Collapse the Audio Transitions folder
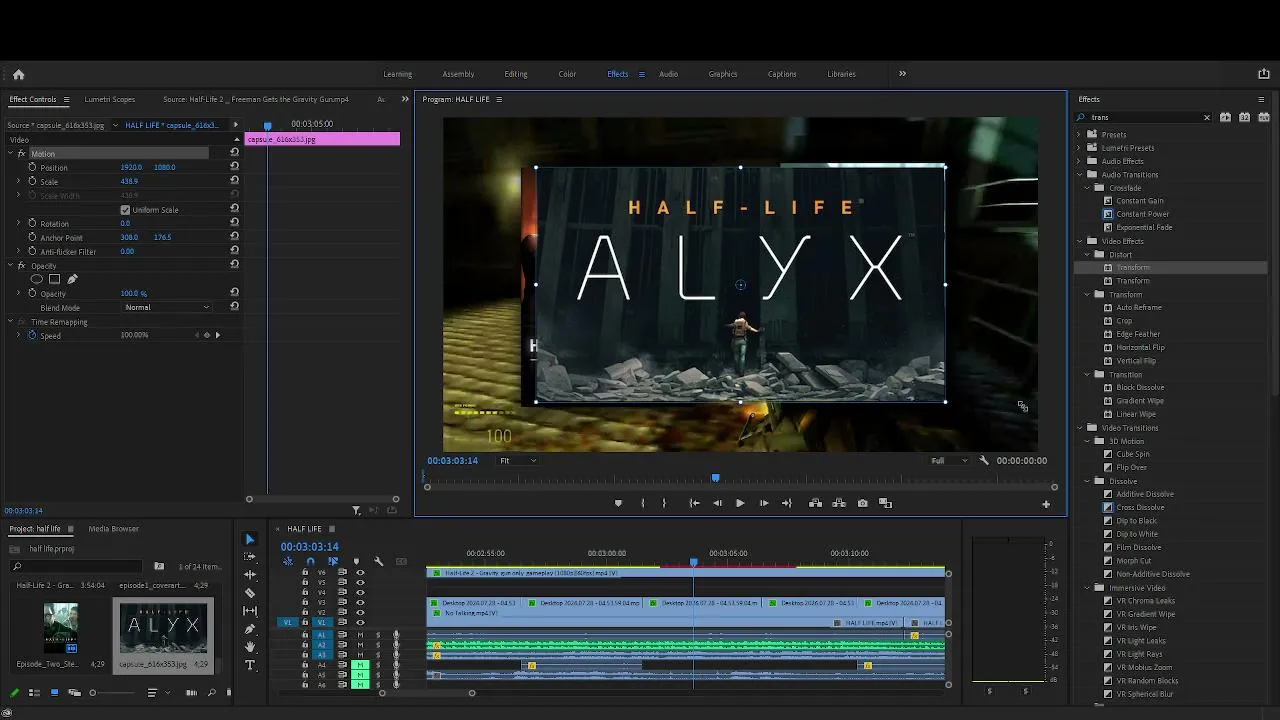The width and height of the screenshot is (1280, 720). (1079, 175)
